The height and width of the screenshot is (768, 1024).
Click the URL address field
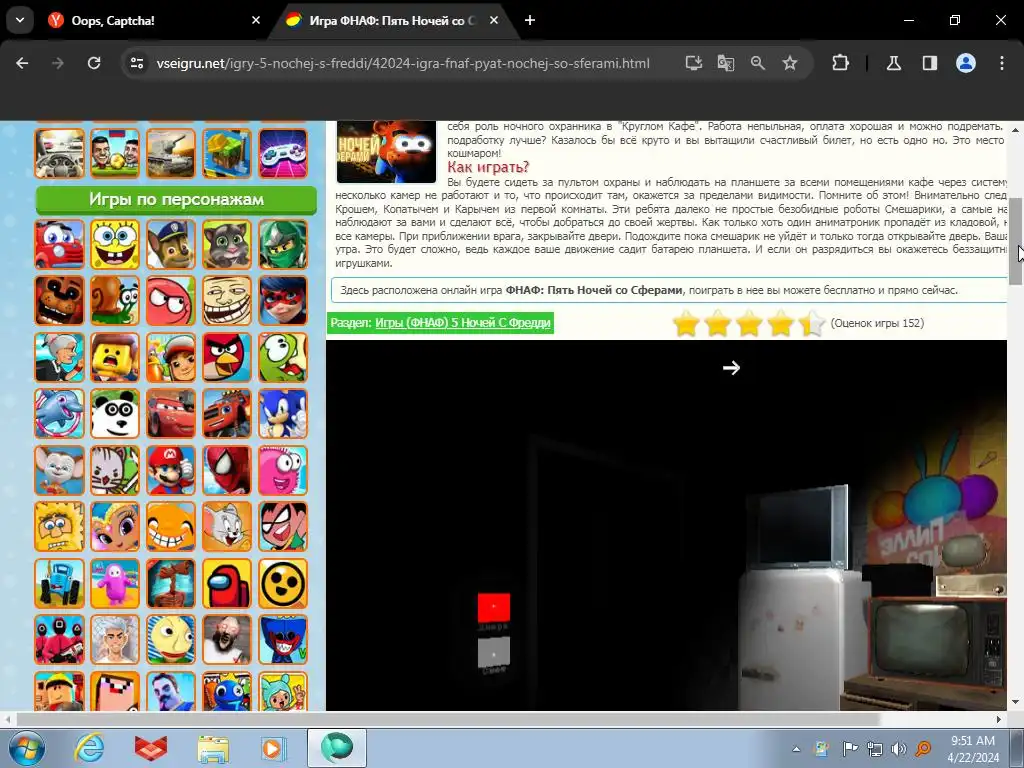(x=403, y=63)
